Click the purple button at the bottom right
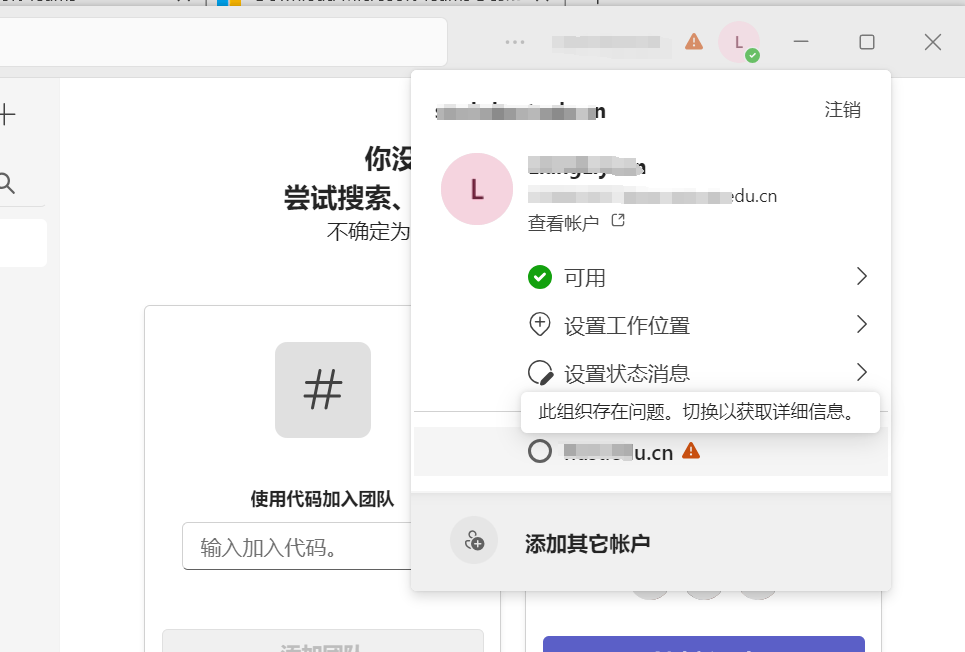This screenshot has height=652, width=965. pos(703,644)
